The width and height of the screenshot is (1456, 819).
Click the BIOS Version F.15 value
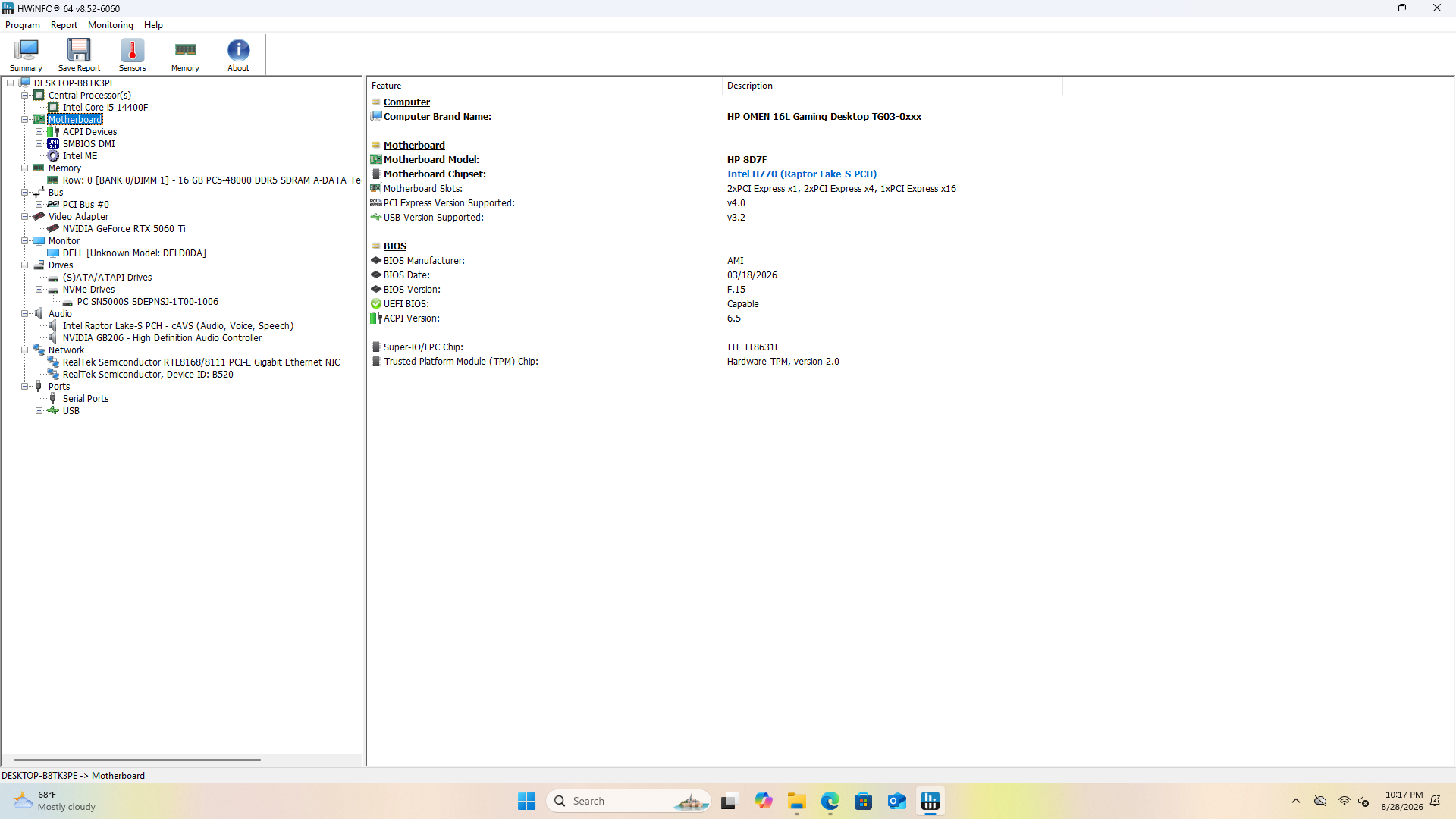pyautogui.click(x=736, y=290)
